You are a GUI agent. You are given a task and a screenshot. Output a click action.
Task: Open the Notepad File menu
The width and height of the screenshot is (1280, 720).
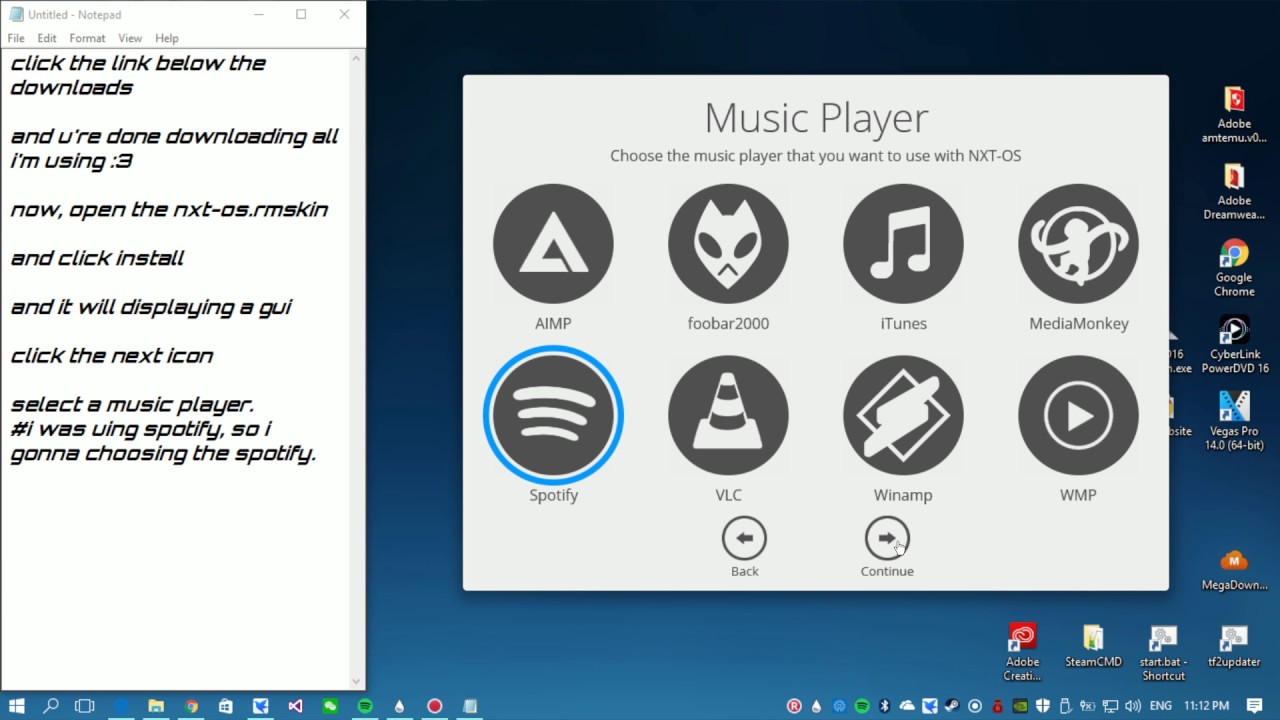[x=16, y=38]
